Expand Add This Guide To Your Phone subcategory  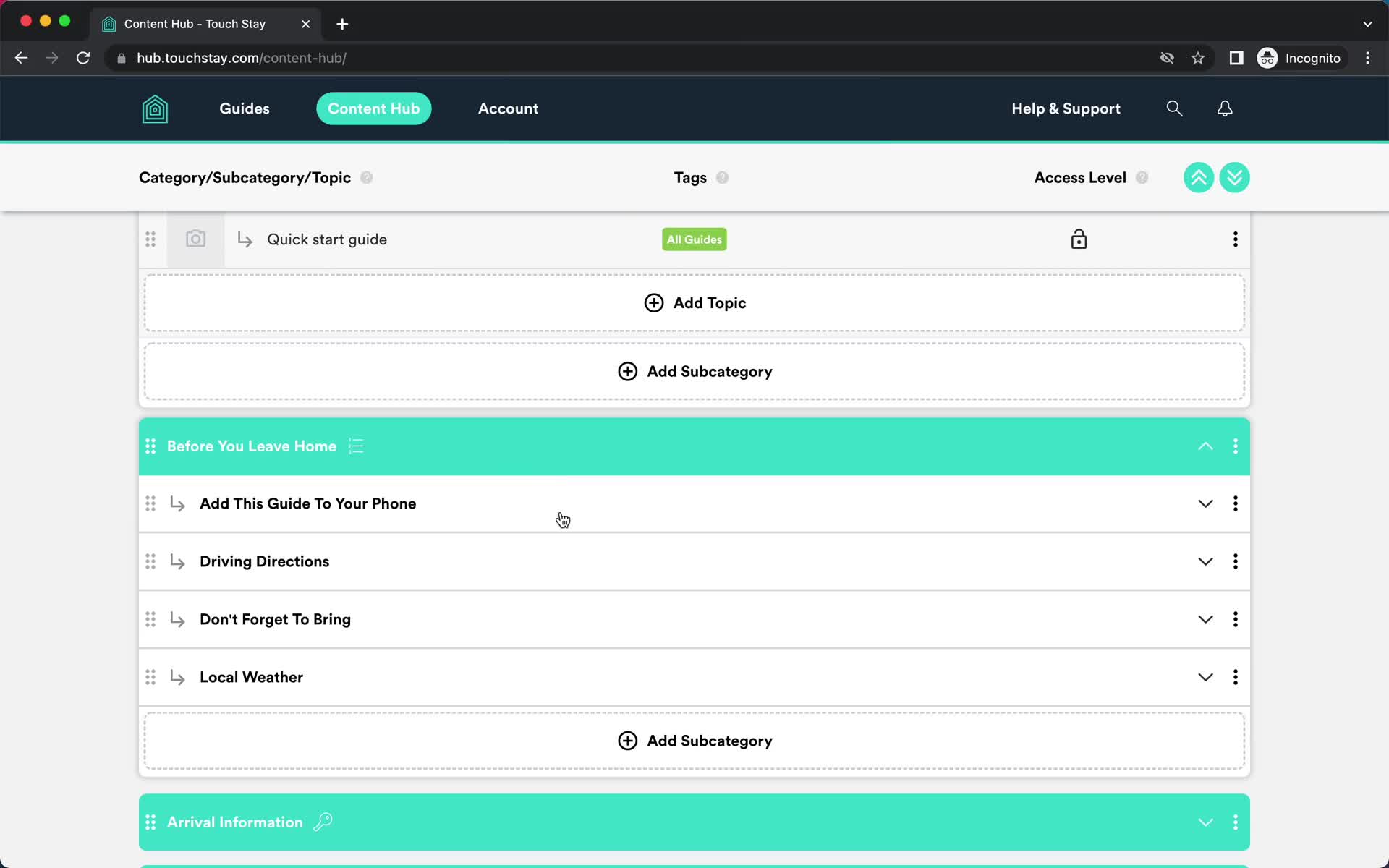tap(1205, 503)
